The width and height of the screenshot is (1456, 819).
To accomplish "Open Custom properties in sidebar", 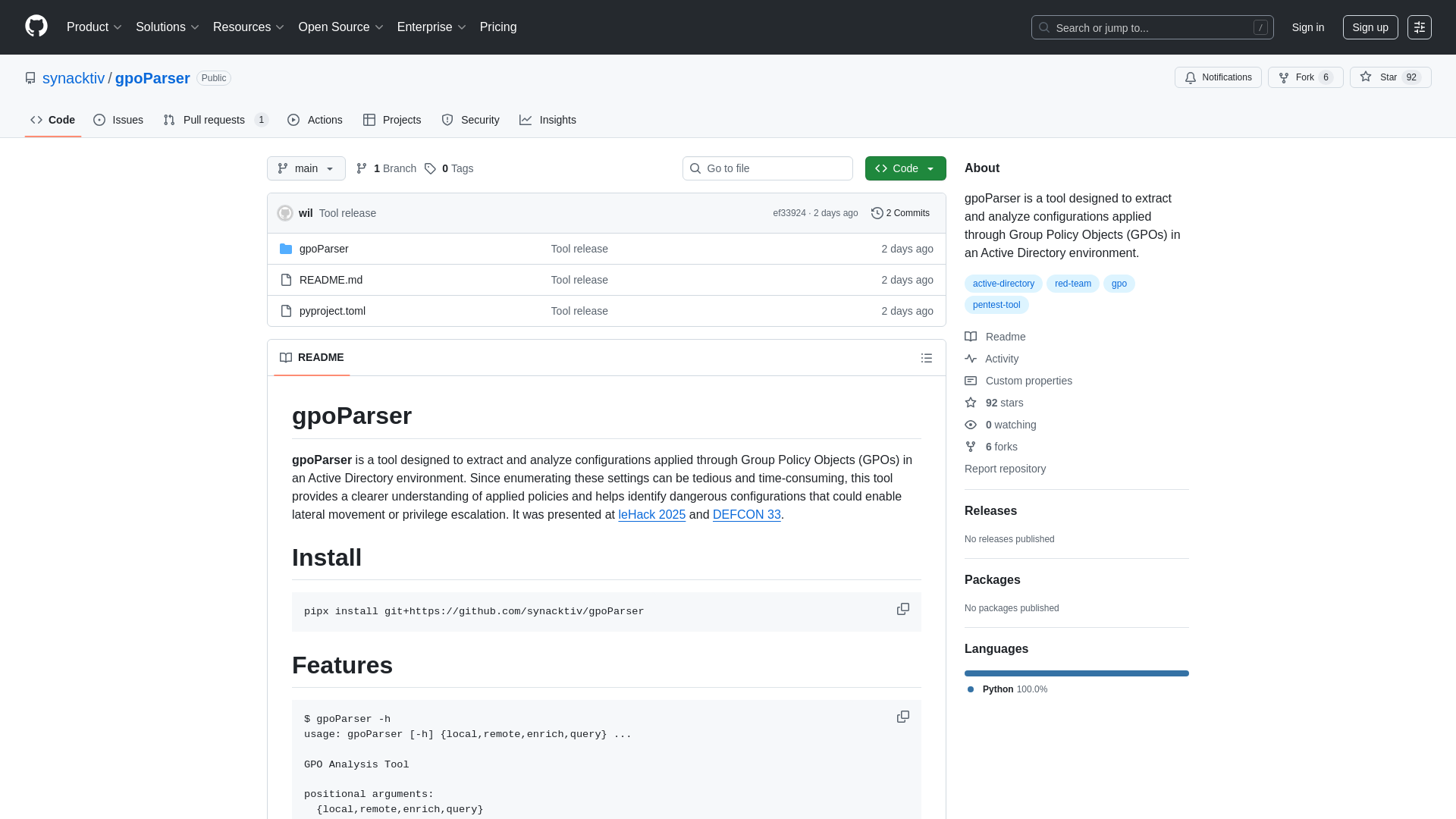I will (1018, 381).
